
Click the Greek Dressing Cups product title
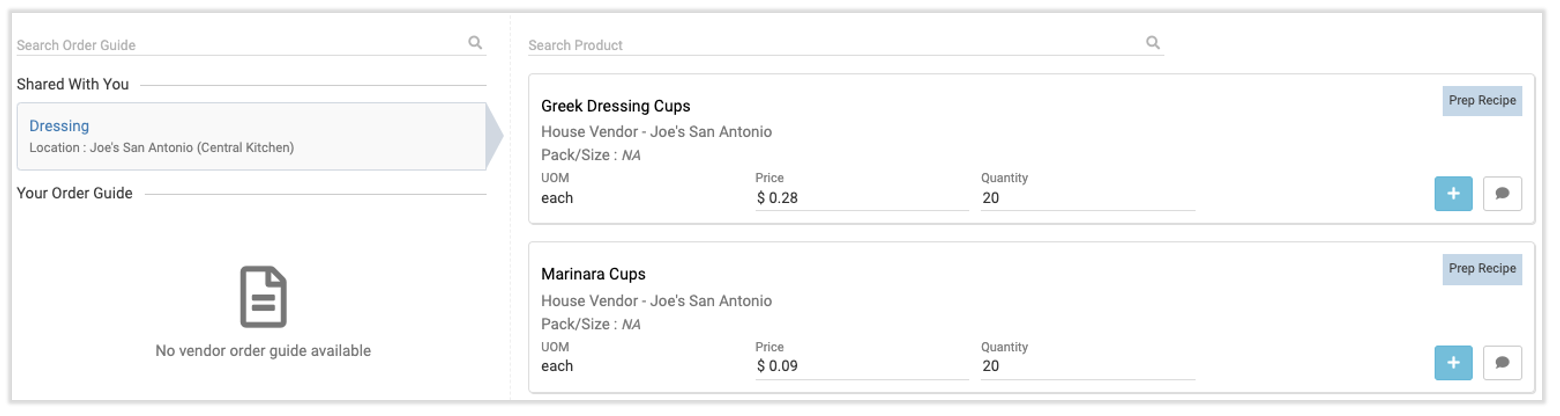pos(615,105)
